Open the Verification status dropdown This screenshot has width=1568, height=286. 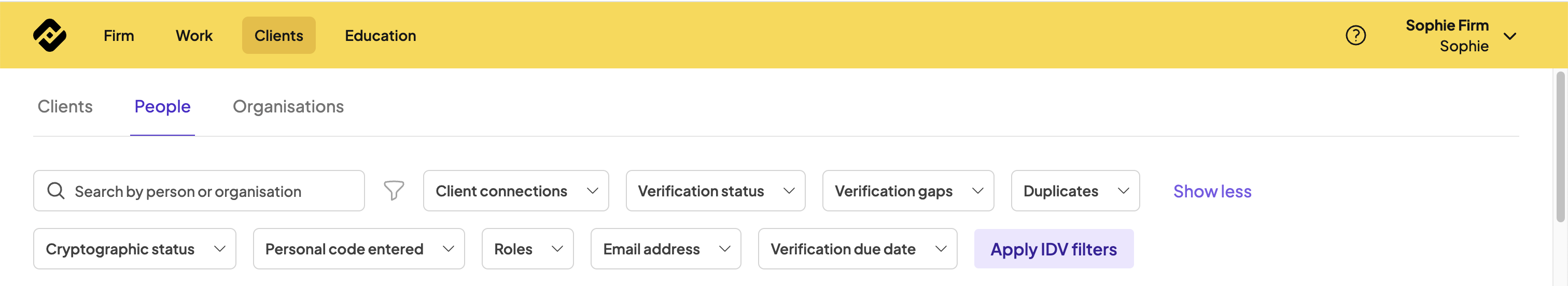coord(715,191)
